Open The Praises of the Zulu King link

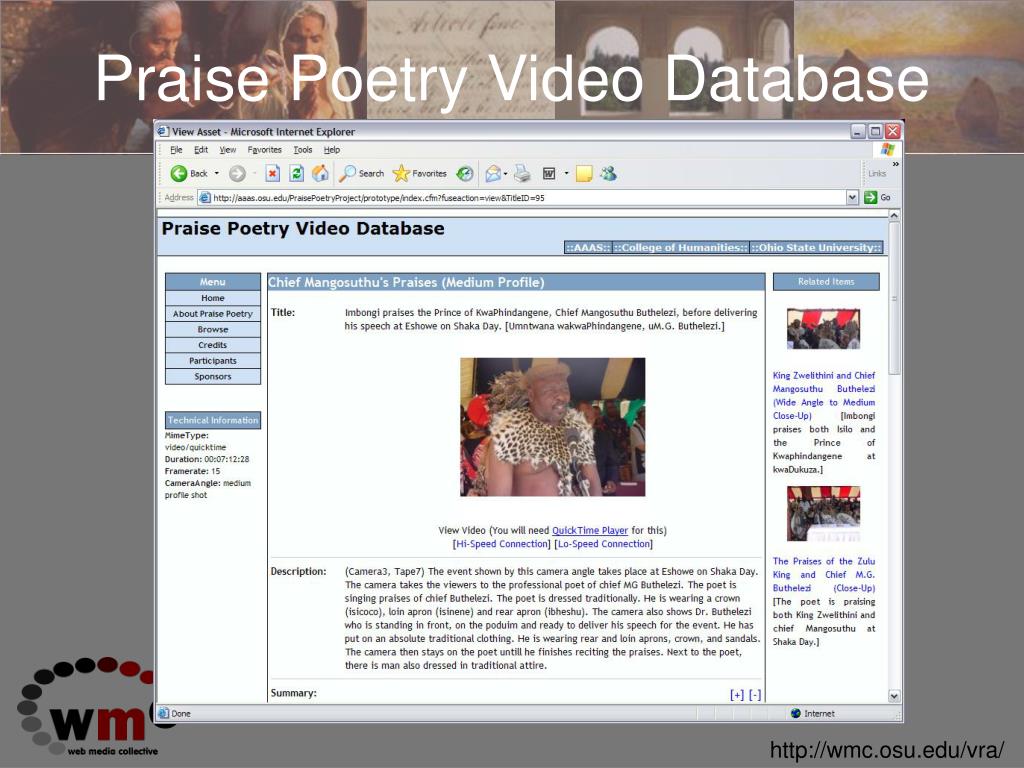tap(824, 575)
